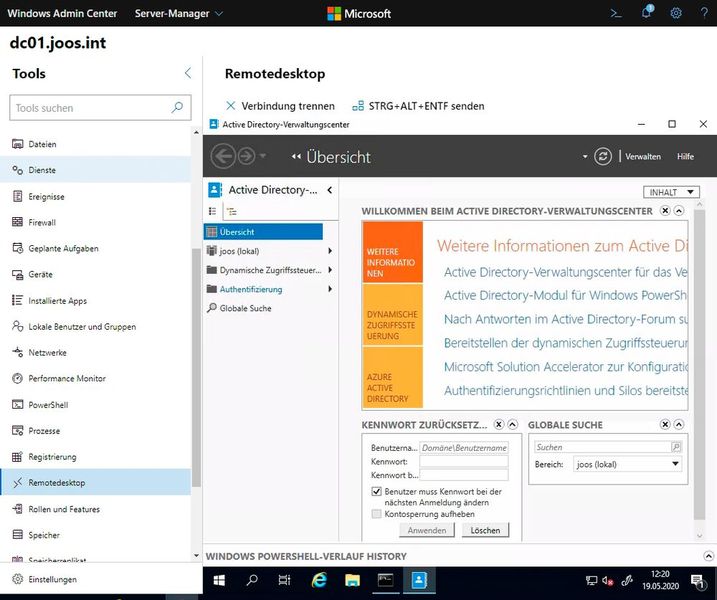Click the Kennwort input field
Viewport: 717px width, 600px height.
point(464,461)
